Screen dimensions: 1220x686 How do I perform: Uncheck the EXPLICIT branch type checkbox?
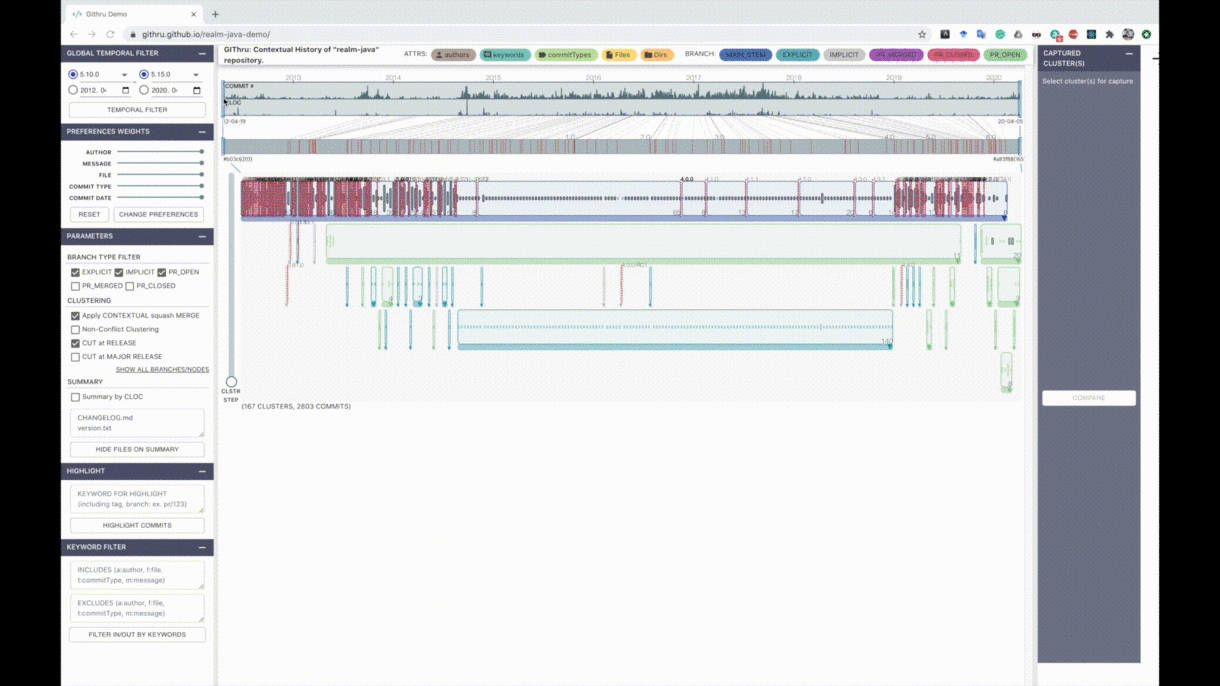pyautogui.click(x=75, y=272)
